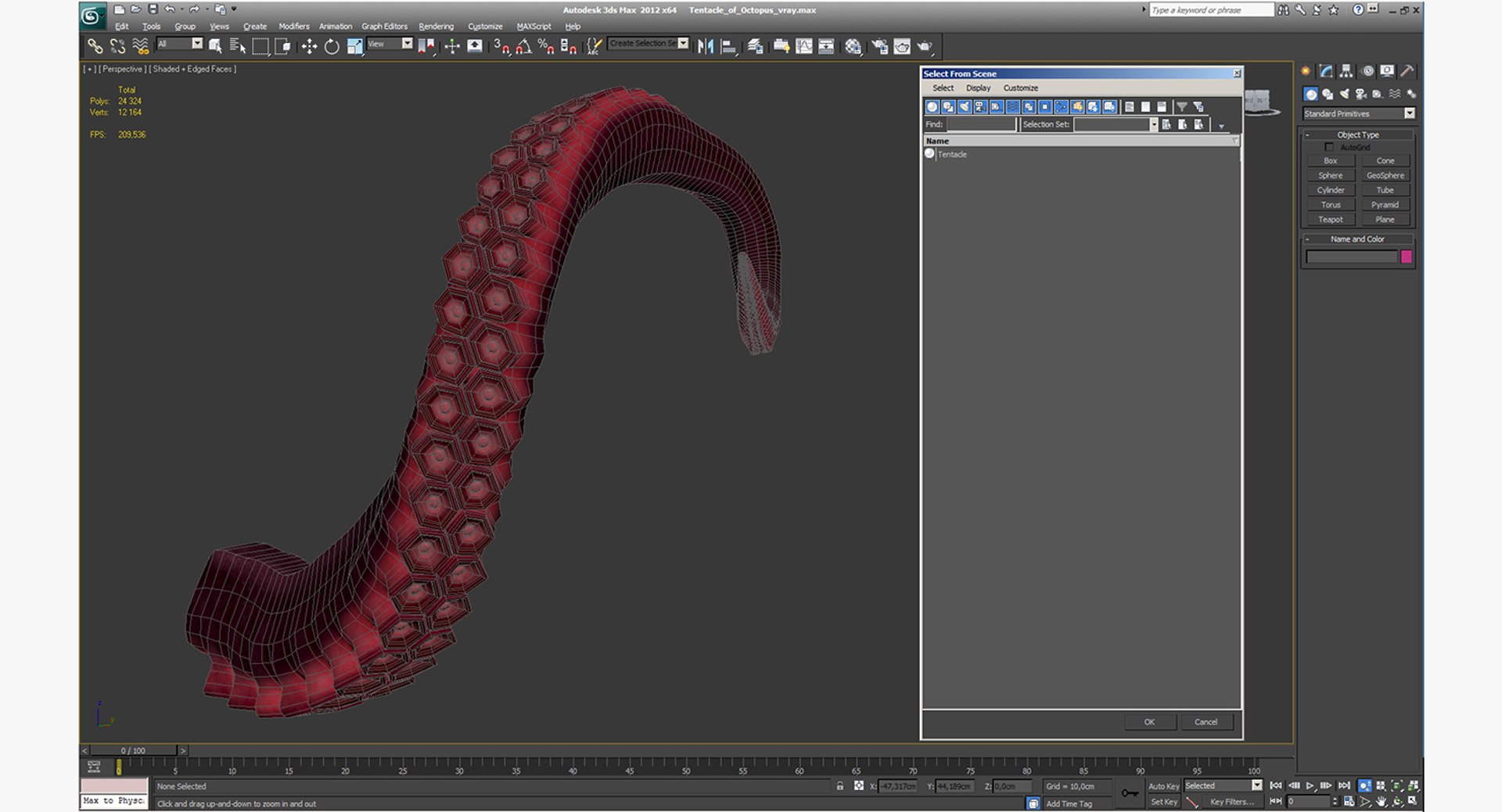
Task: Click the pink object color swatch
Action: pos(1406,257)
